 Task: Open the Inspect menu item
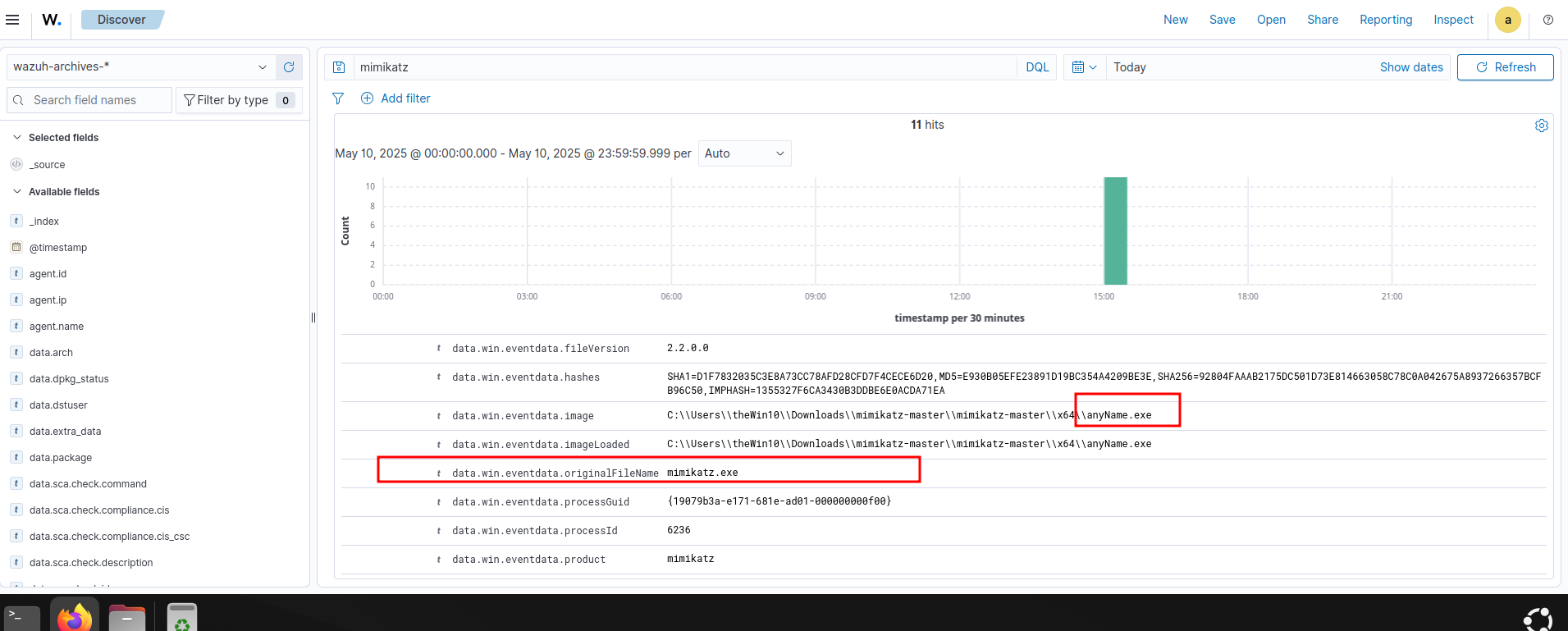coord(1453,20)
